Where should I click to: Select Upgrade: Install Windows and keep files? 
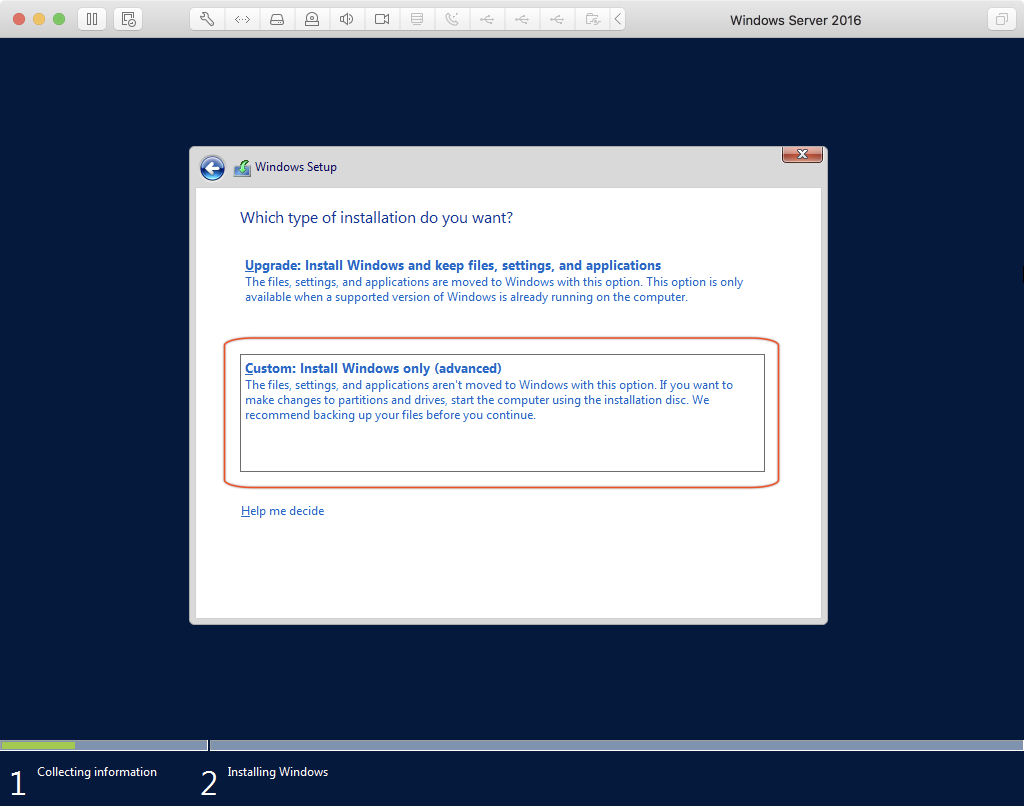(452, 266)
